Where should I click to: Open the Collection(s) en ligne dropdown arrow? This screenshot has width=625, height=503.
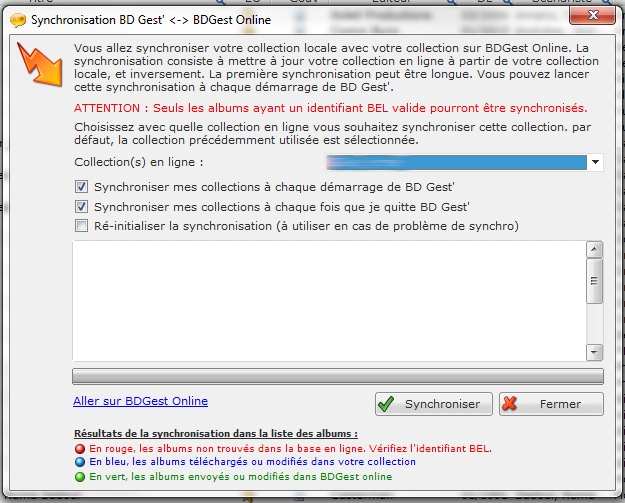click(595, 162)
